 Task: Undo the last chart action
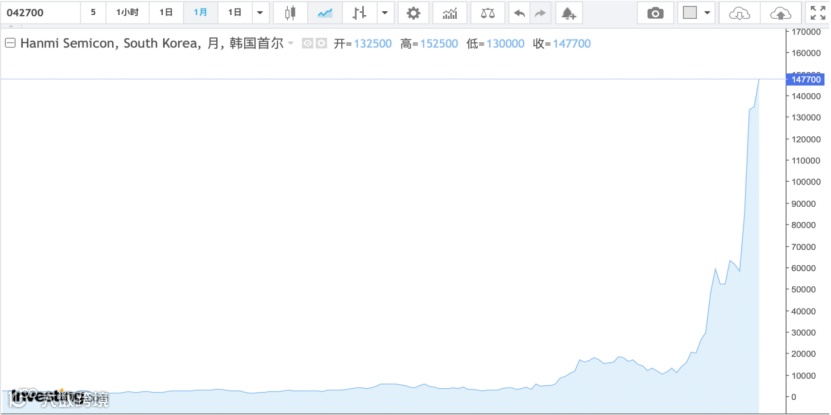click(519, 13)
